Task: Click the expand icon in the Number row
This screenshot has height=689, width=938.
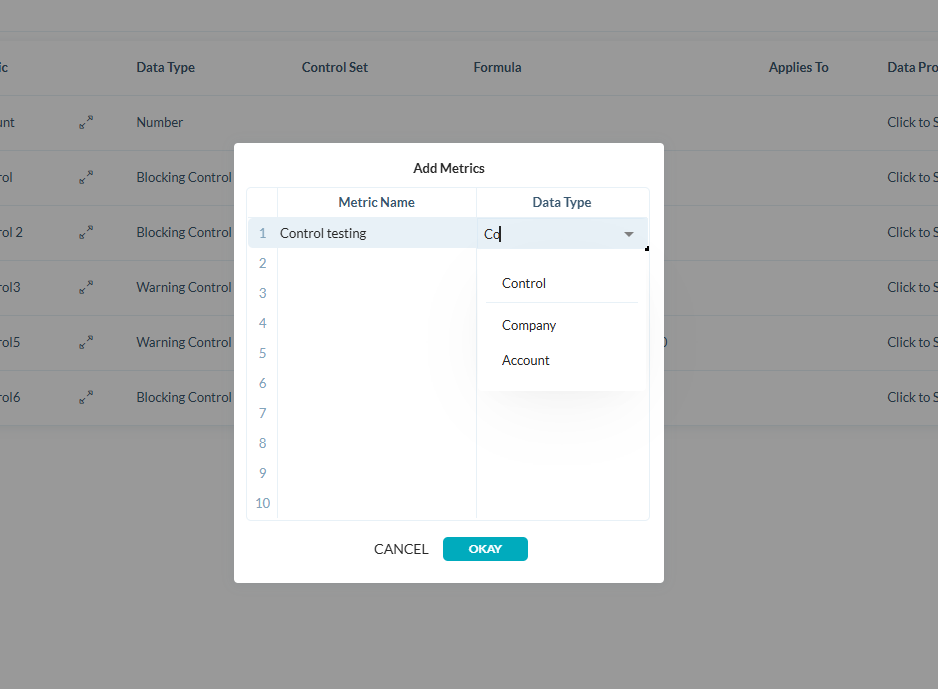Action: point(86,122)
